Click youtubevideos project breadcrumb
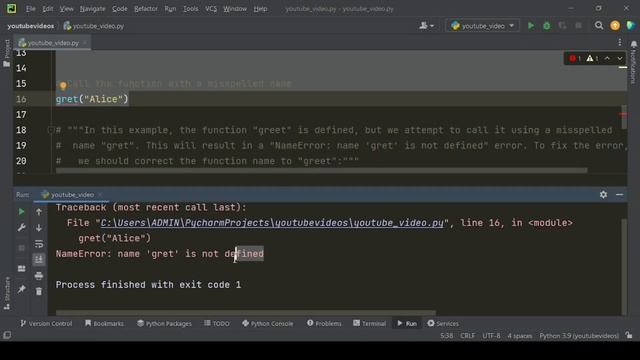This screenshot has width=640, height=360. (x=31, y=26)
